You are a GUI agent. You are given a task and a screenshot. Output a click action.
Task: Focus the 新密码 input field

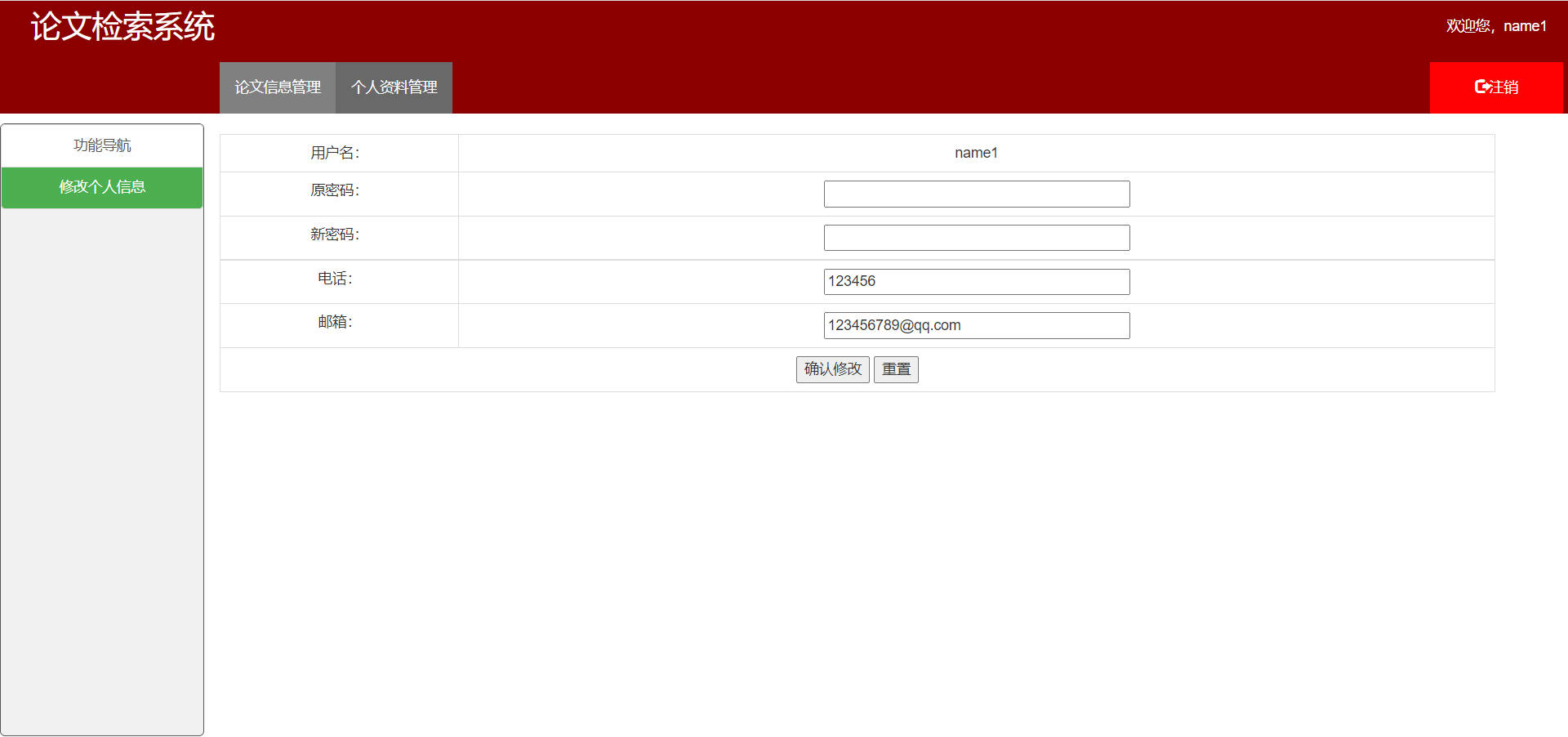pyautogui.click(x=976, y=238)
